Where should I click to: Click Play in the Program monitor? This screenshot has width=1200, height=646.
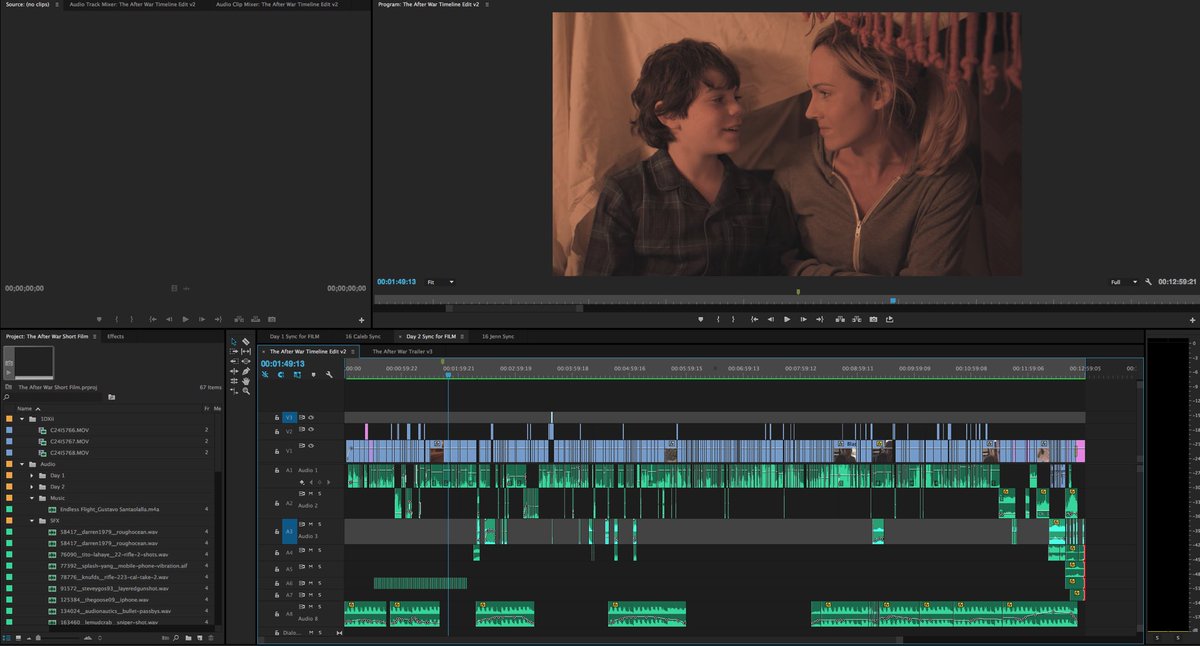coord(787,319)
